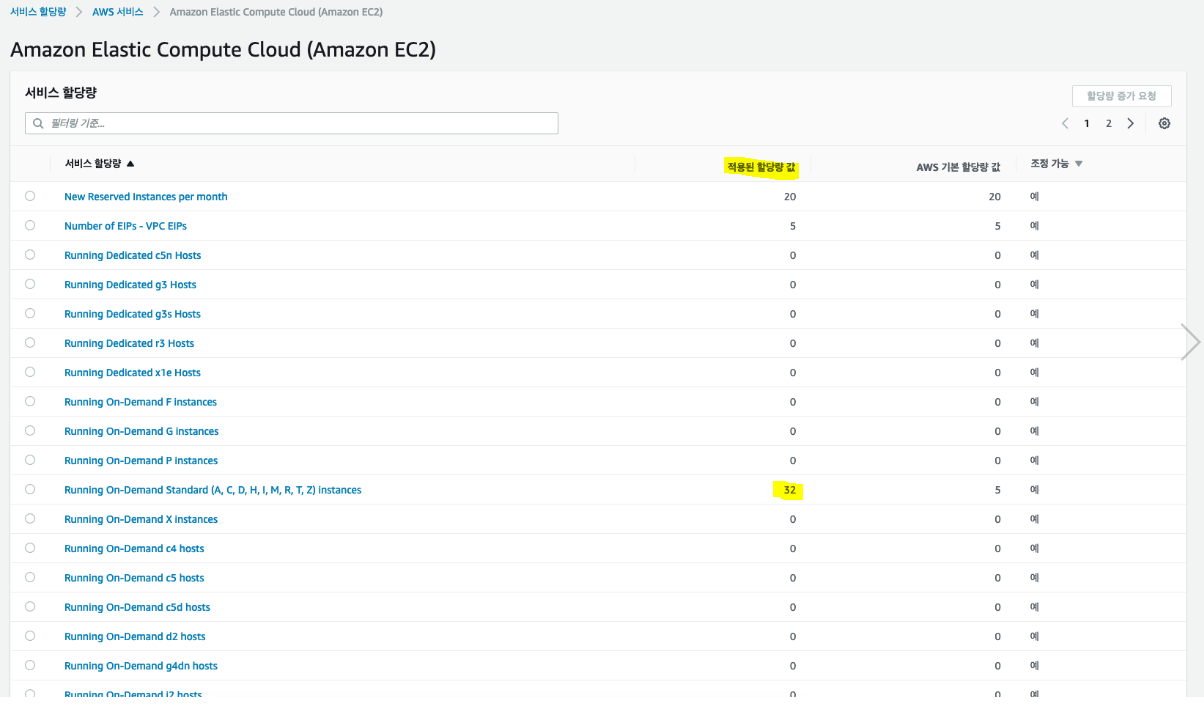Open Running Dedicated c5n Hosts link

(x=132, y=255)
